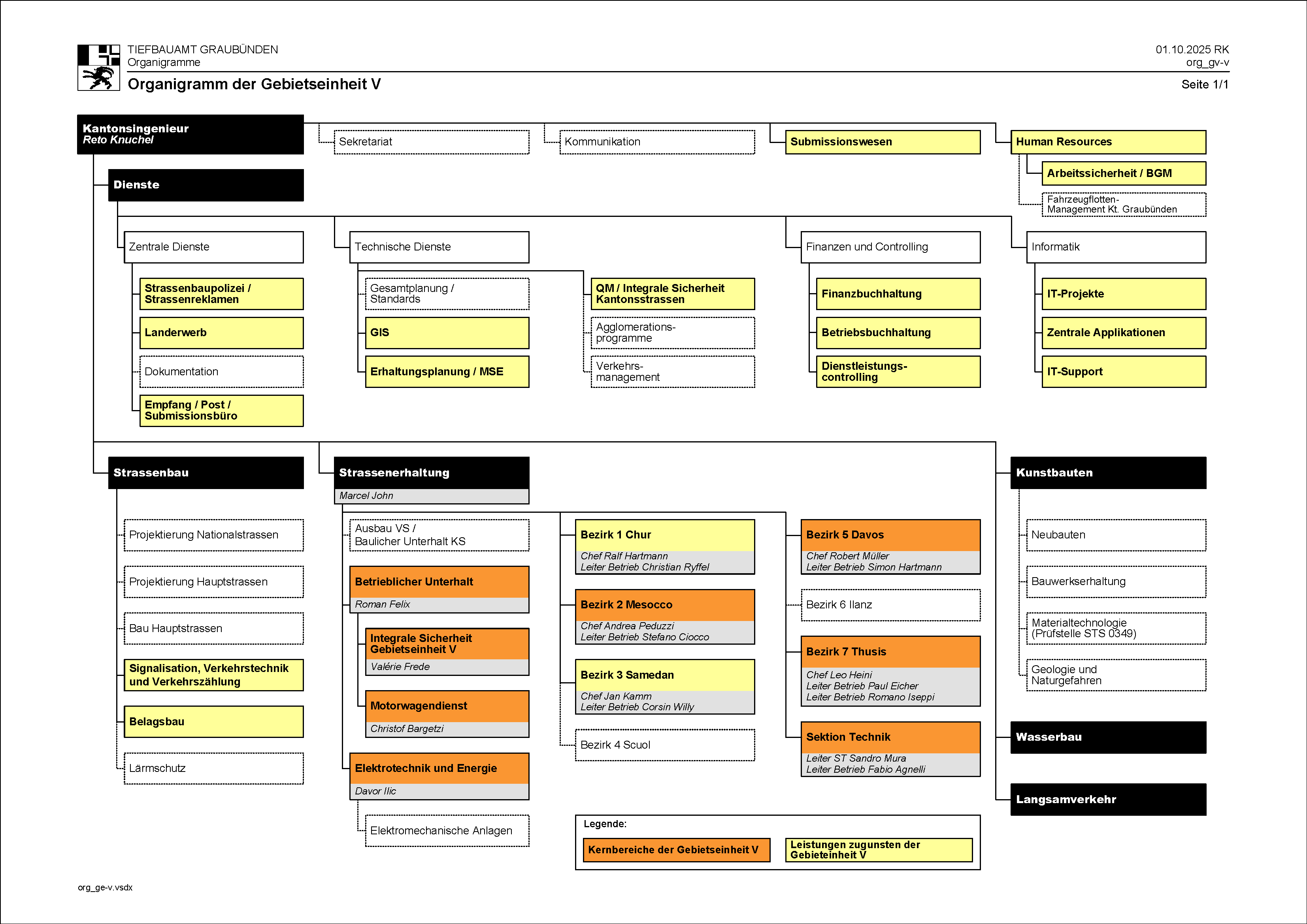Click the Human Resources box

click(1108, 142)
